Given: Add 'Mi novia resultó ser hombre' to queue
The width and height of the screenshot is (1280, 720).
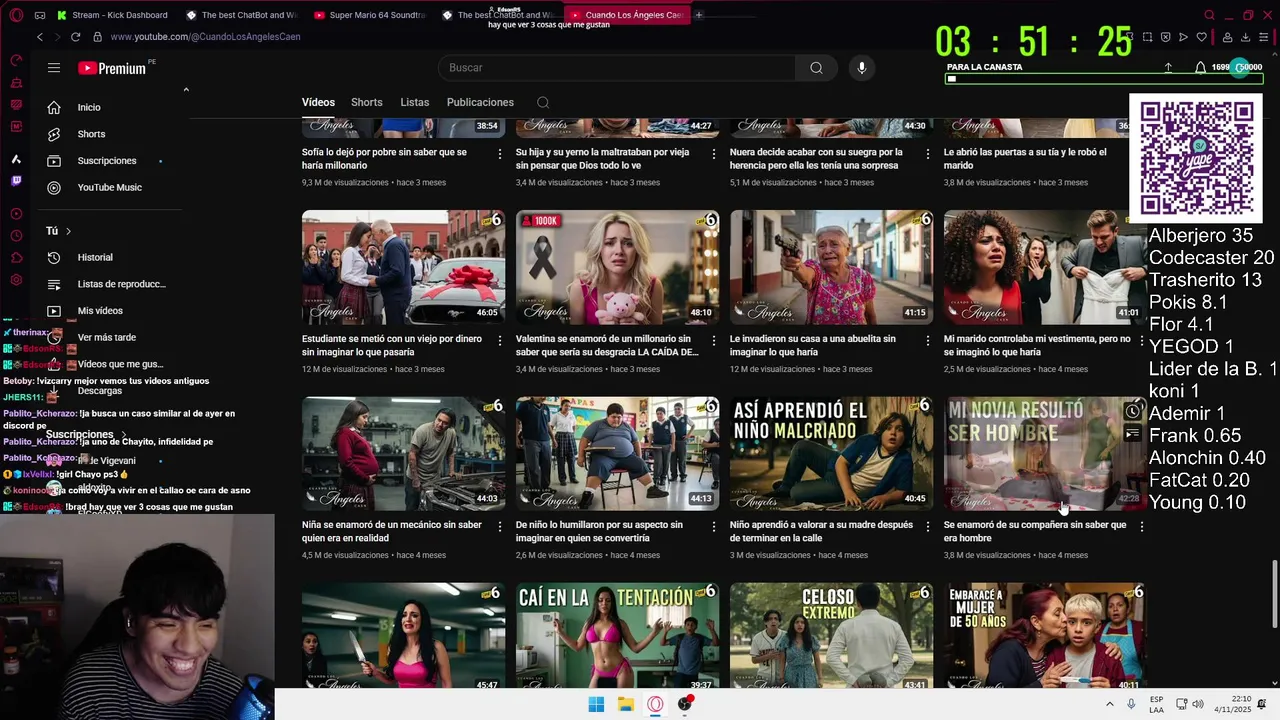Looking at the screenshot, I should 1132,434.
